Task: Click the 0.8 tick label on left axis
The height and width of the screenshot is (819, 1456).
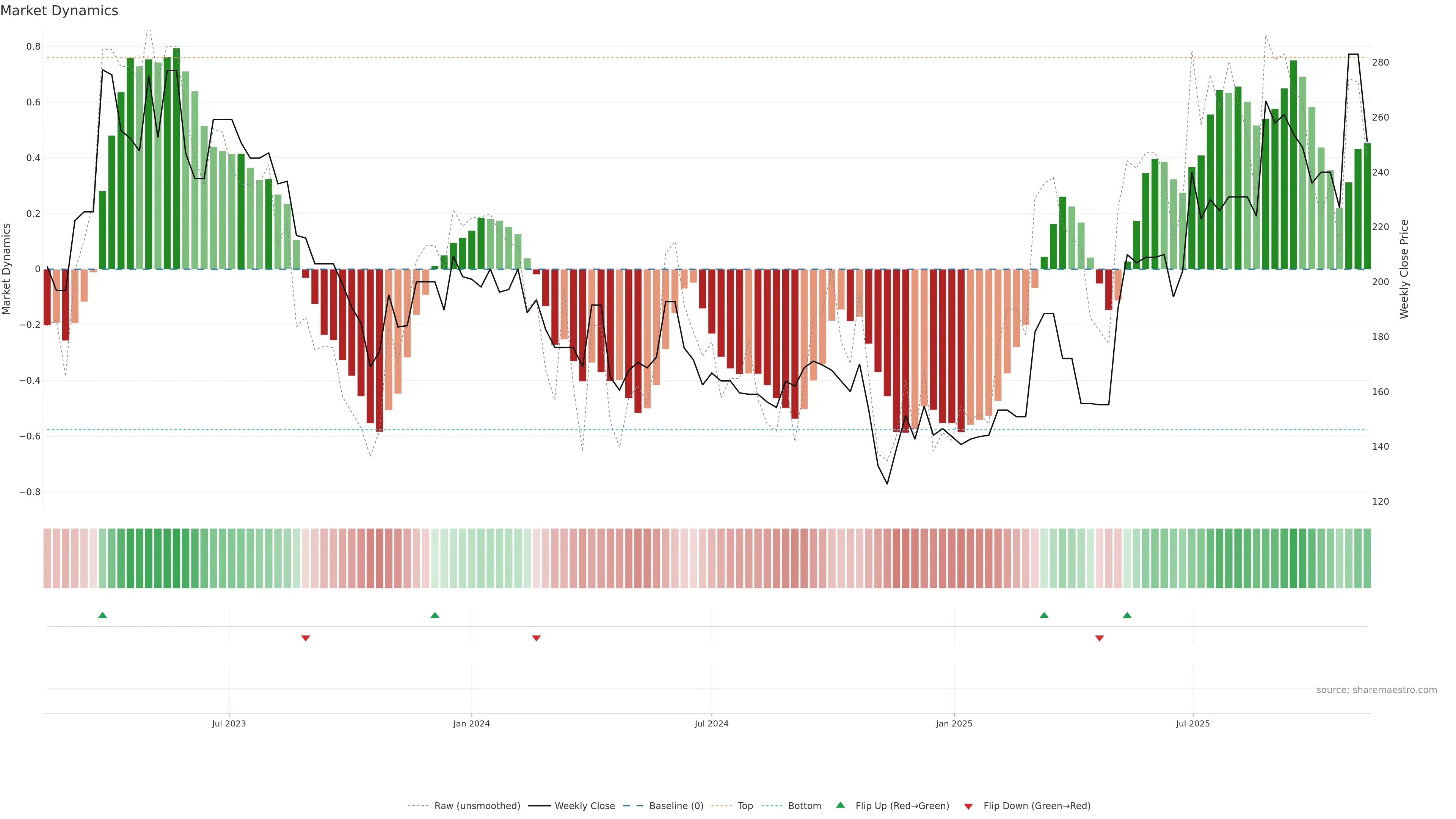Action: (33, 46)
